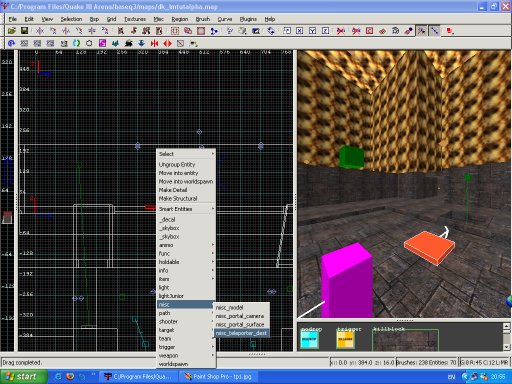Select Ungroup Entity in context menu
Image resolution: width=512 pixels, height=384 pixels.
[x=186, y=165]
